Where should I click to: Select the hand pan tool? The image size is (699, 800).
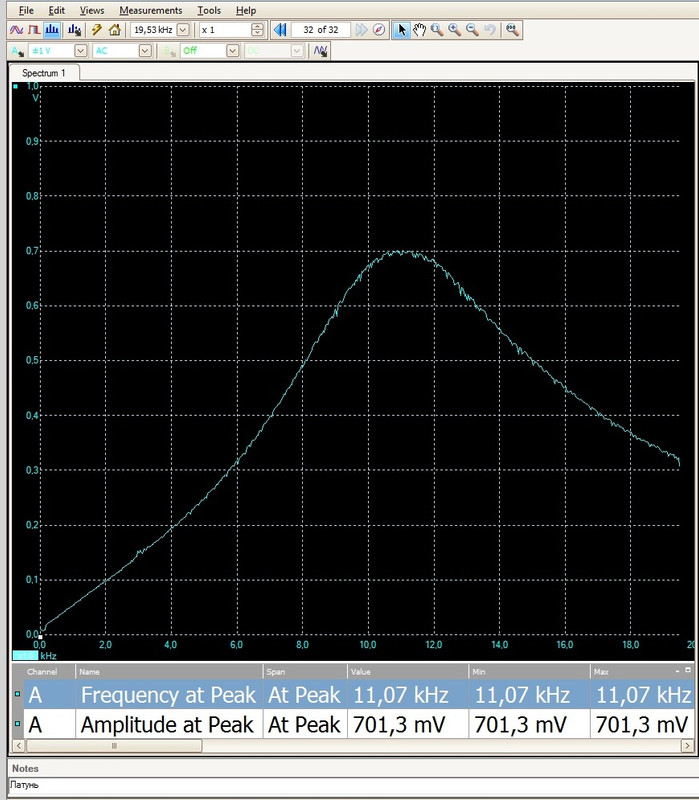(x=419, y=30)
